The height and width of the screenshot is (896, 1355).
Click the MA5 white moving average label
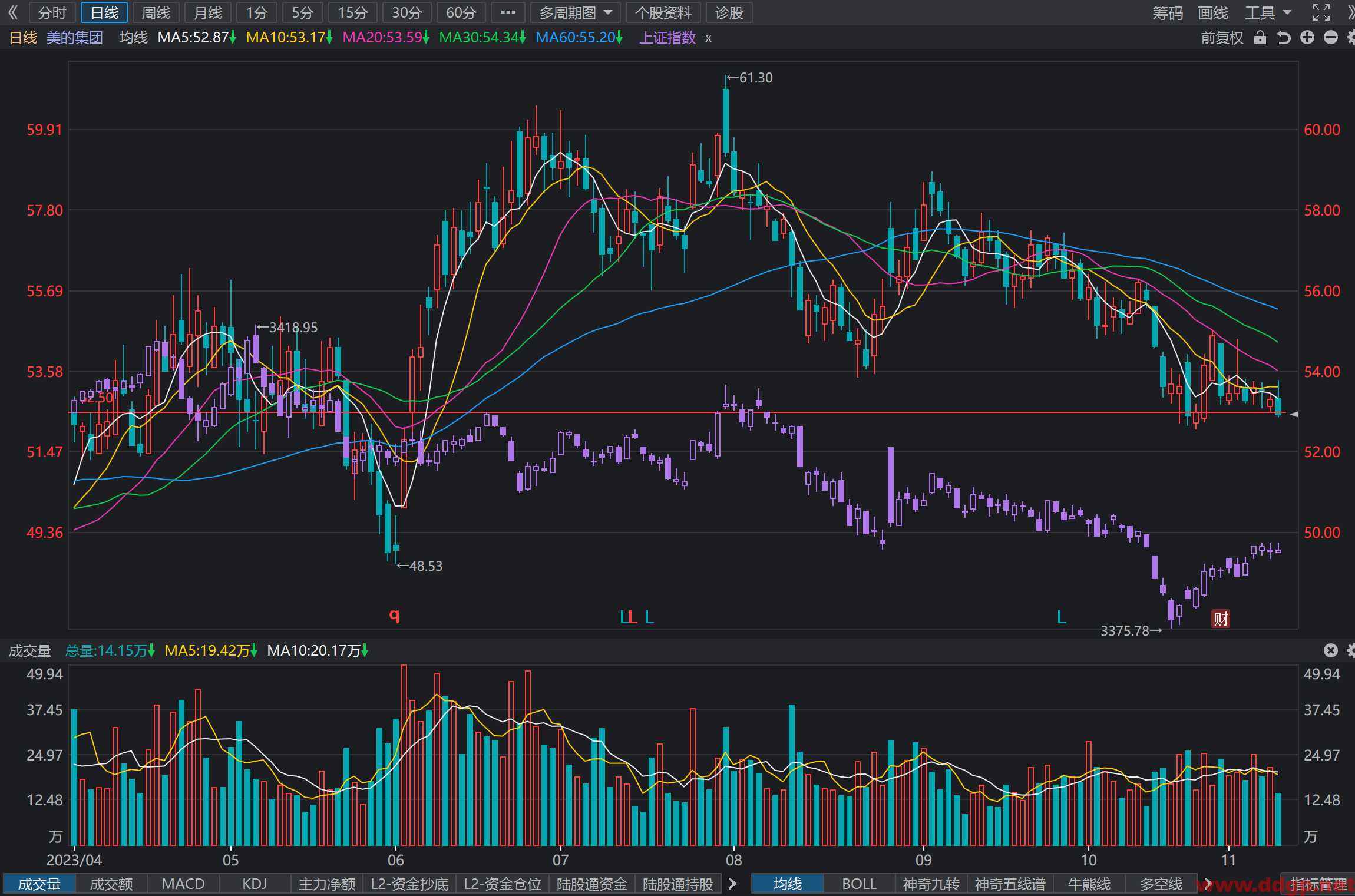tap(197, 38)
